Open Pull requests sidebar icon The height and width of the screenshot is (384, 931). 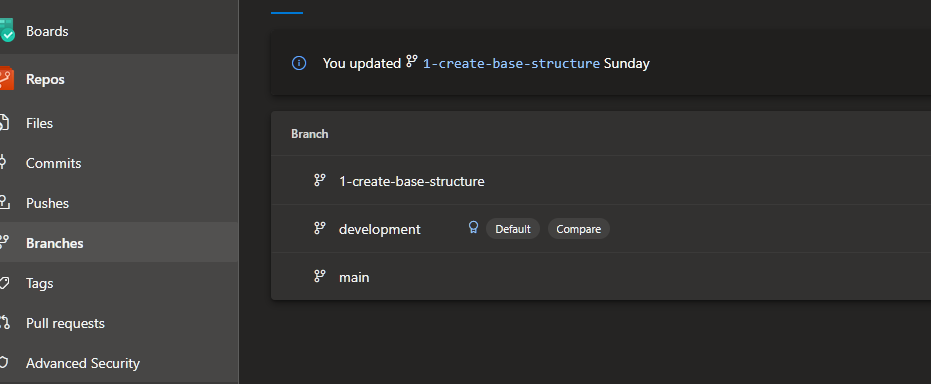coord(5,323)
